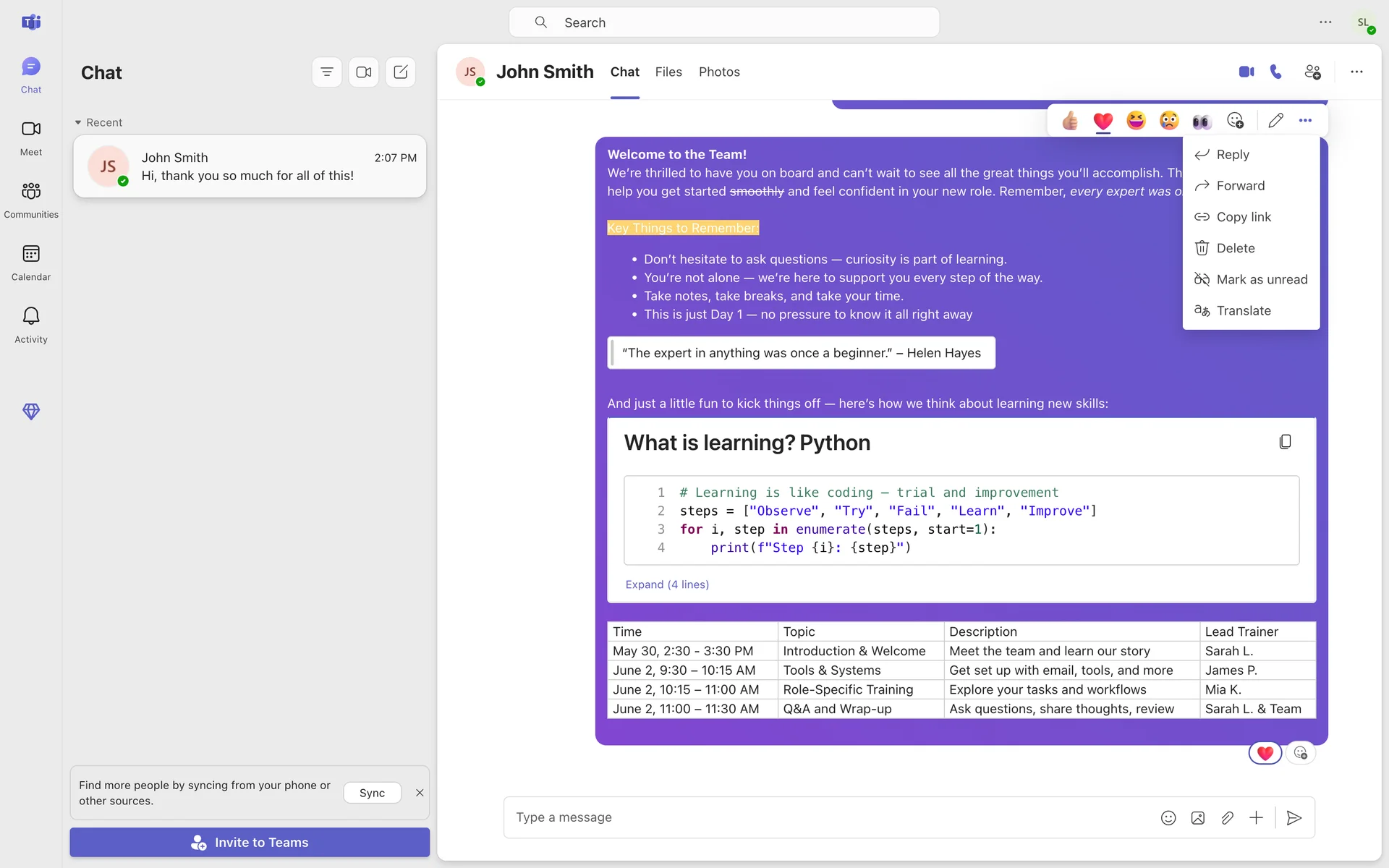The width and height of the screenshot is (1389, 868).
Task: Click the Meet now camera icon
Action: pyautogui.click(x=364, y=72)
